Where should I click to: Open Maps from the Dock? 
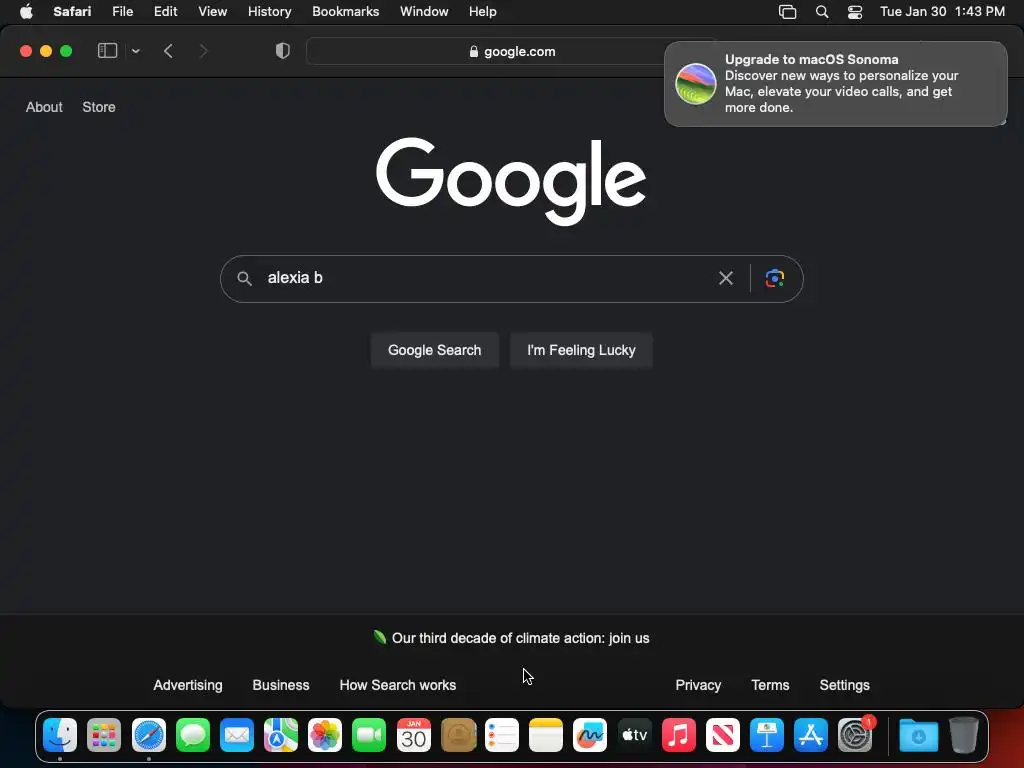coord(281,736)
